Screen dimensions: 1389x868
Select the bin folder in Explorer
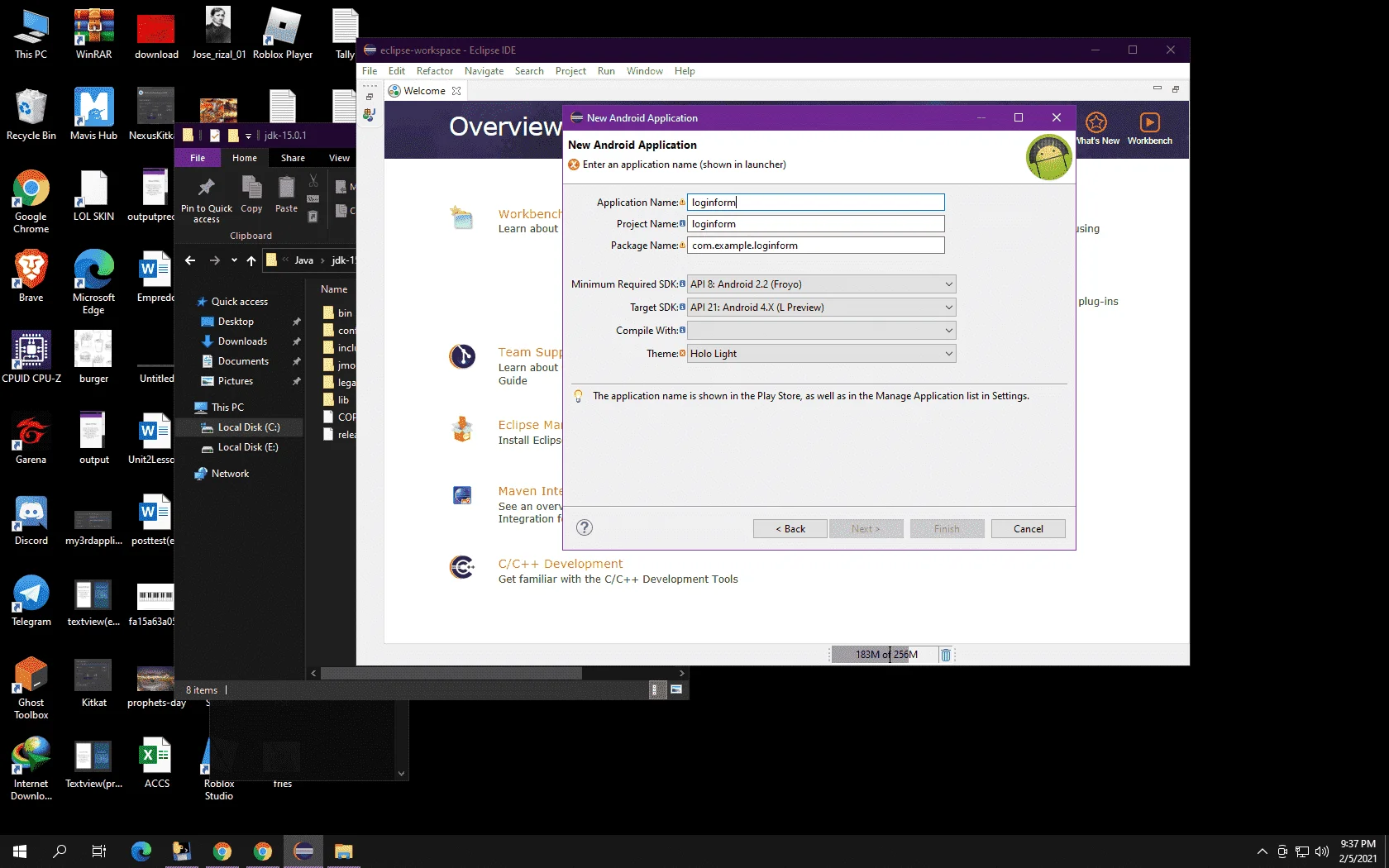[339, 313]
